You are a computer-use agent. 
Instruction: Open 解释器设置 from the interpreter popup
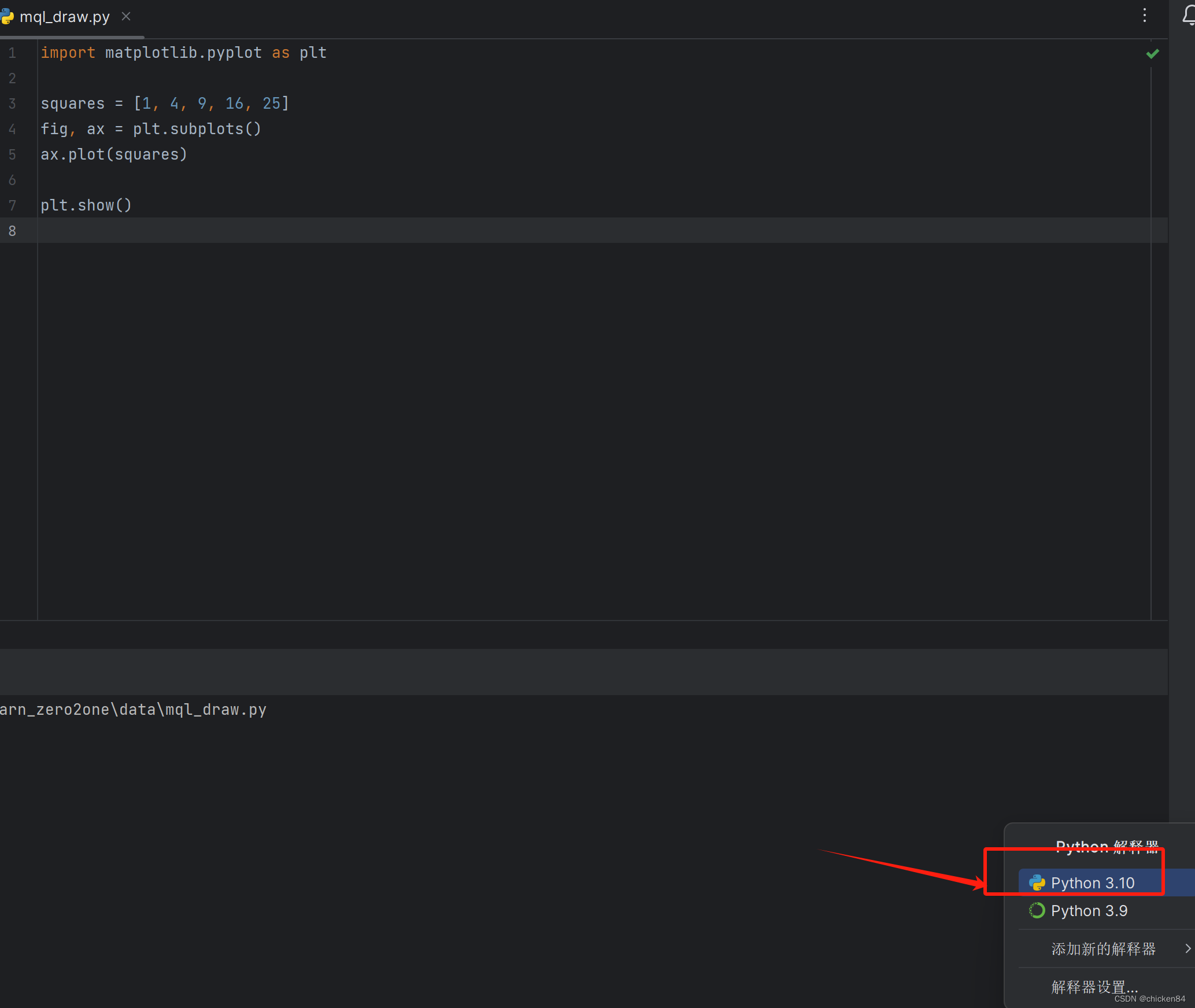pyautogui.click(x=1093, y=987)
